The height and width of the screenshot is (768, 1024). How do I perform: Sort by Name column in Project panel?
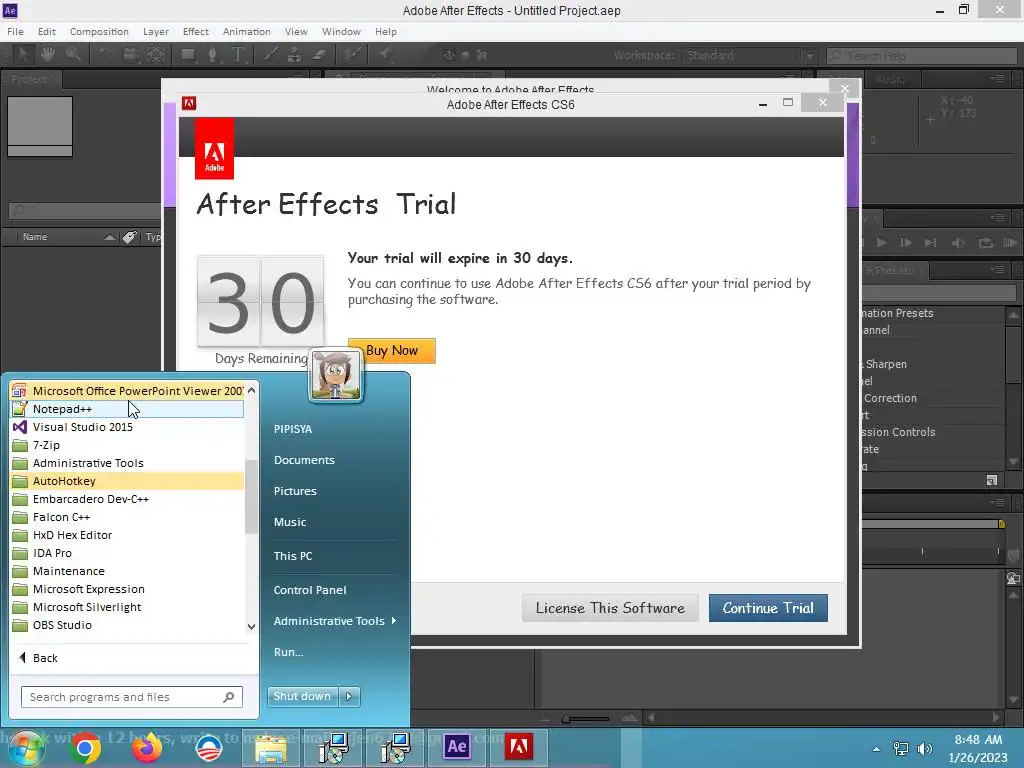pos(35,237)
